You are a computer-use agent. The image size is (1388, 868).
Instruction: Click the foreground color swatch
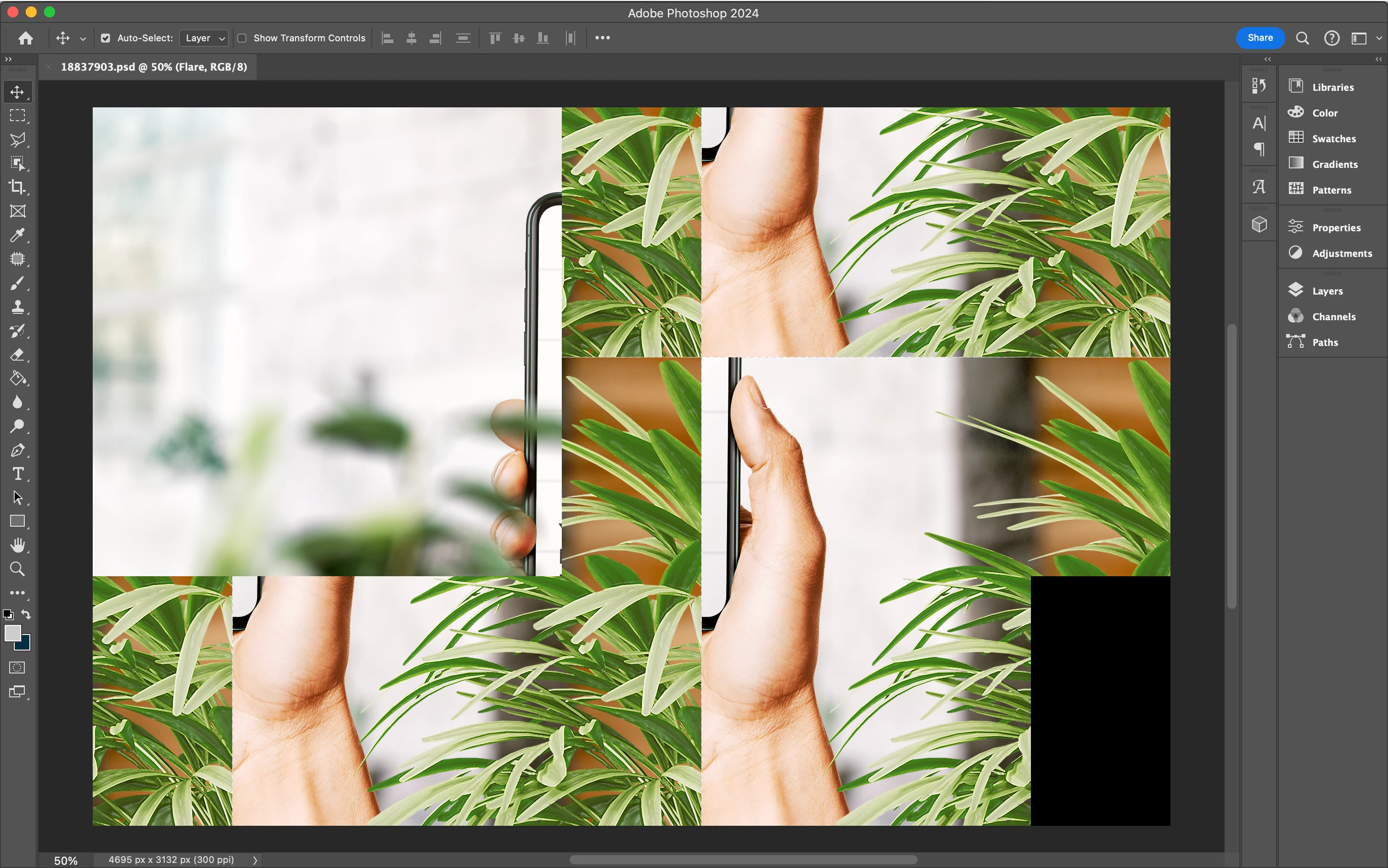point(13,633)
